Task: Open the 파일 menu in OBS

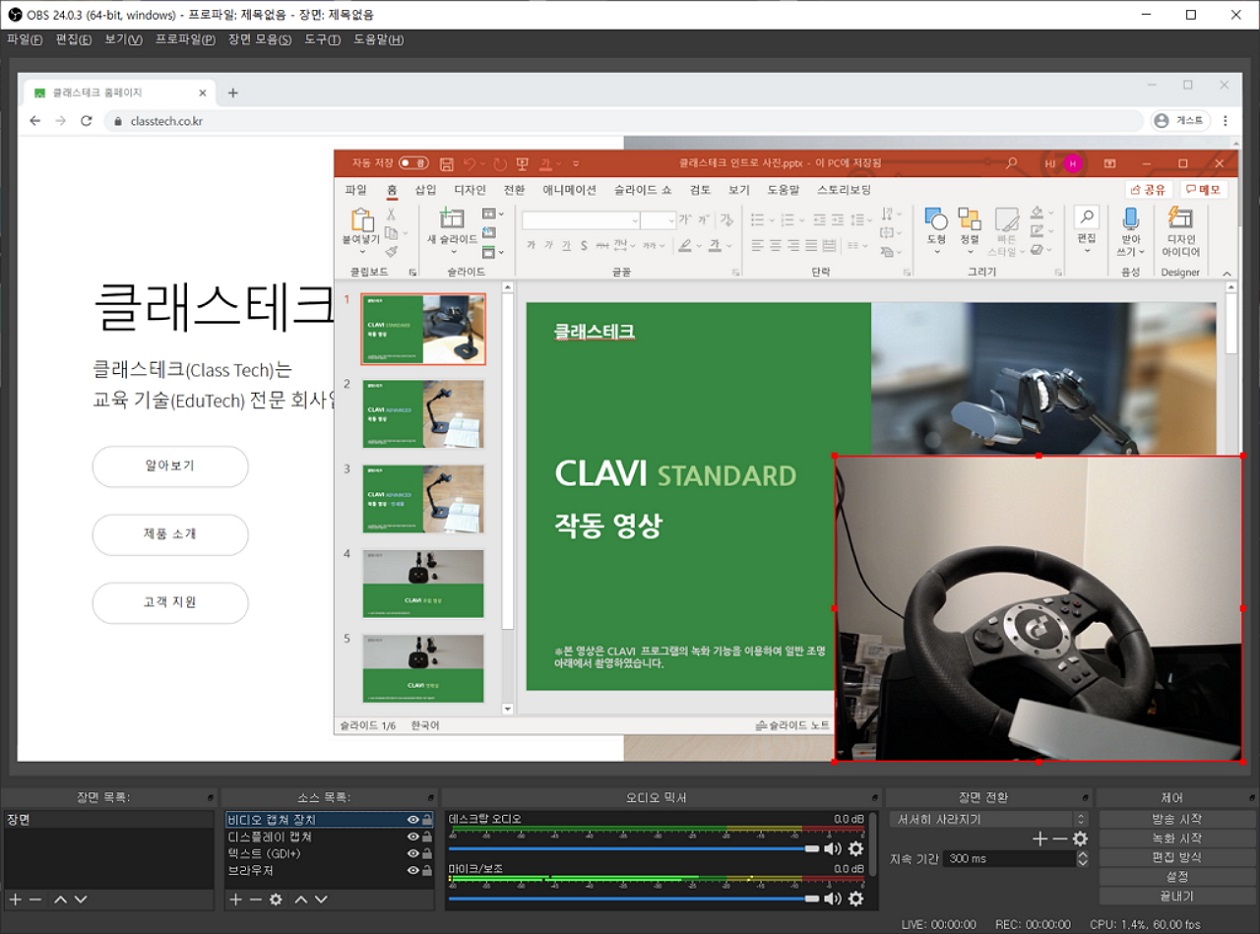Action: (x=24, y=40)
